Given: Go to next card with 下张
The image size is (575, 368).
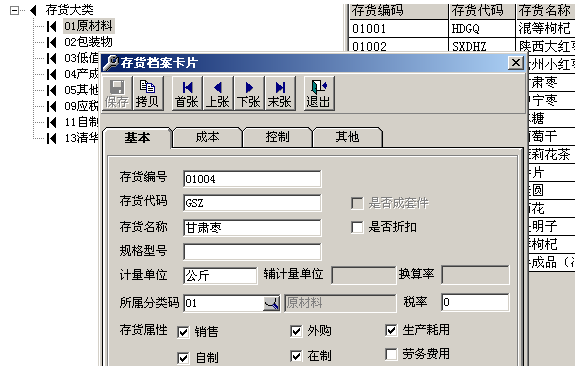Looking at the screenshot, I should [249, 93].
